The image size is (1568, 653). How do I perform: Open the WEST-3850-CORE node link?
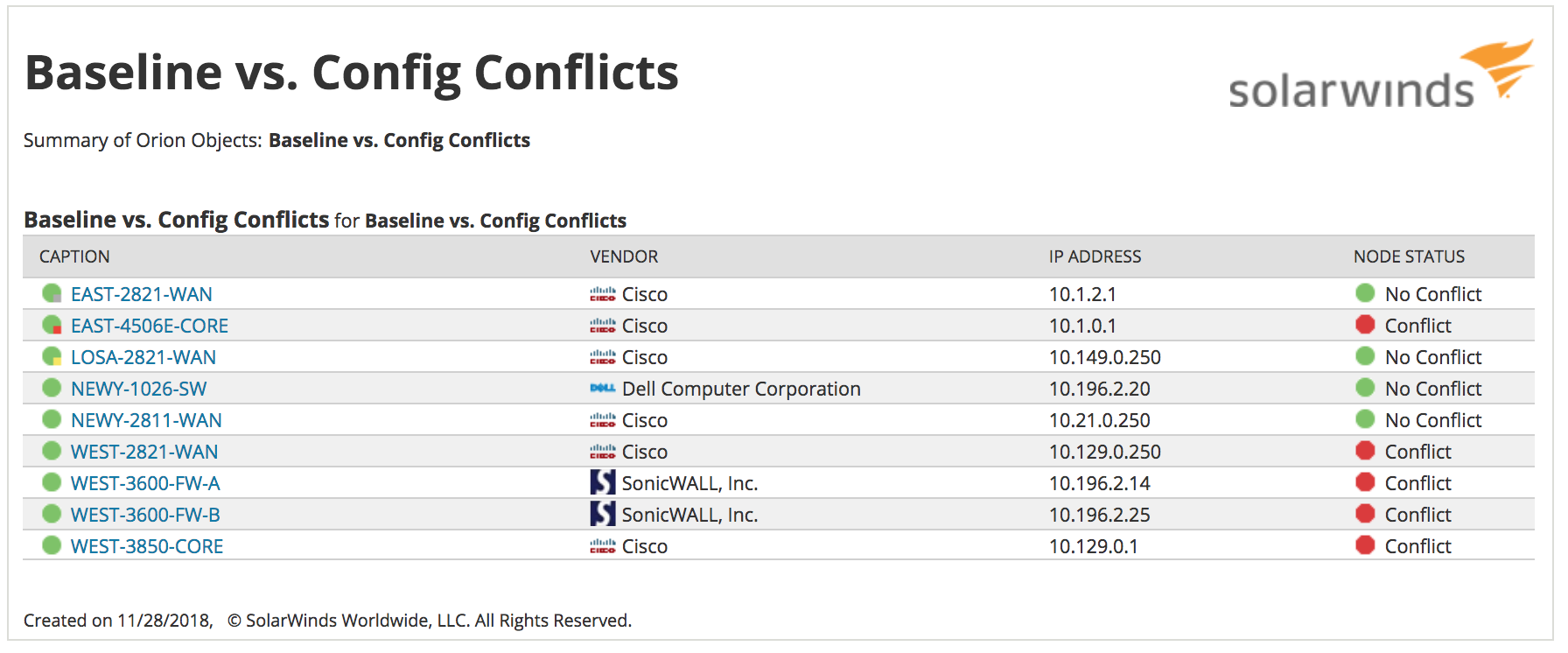147,546
